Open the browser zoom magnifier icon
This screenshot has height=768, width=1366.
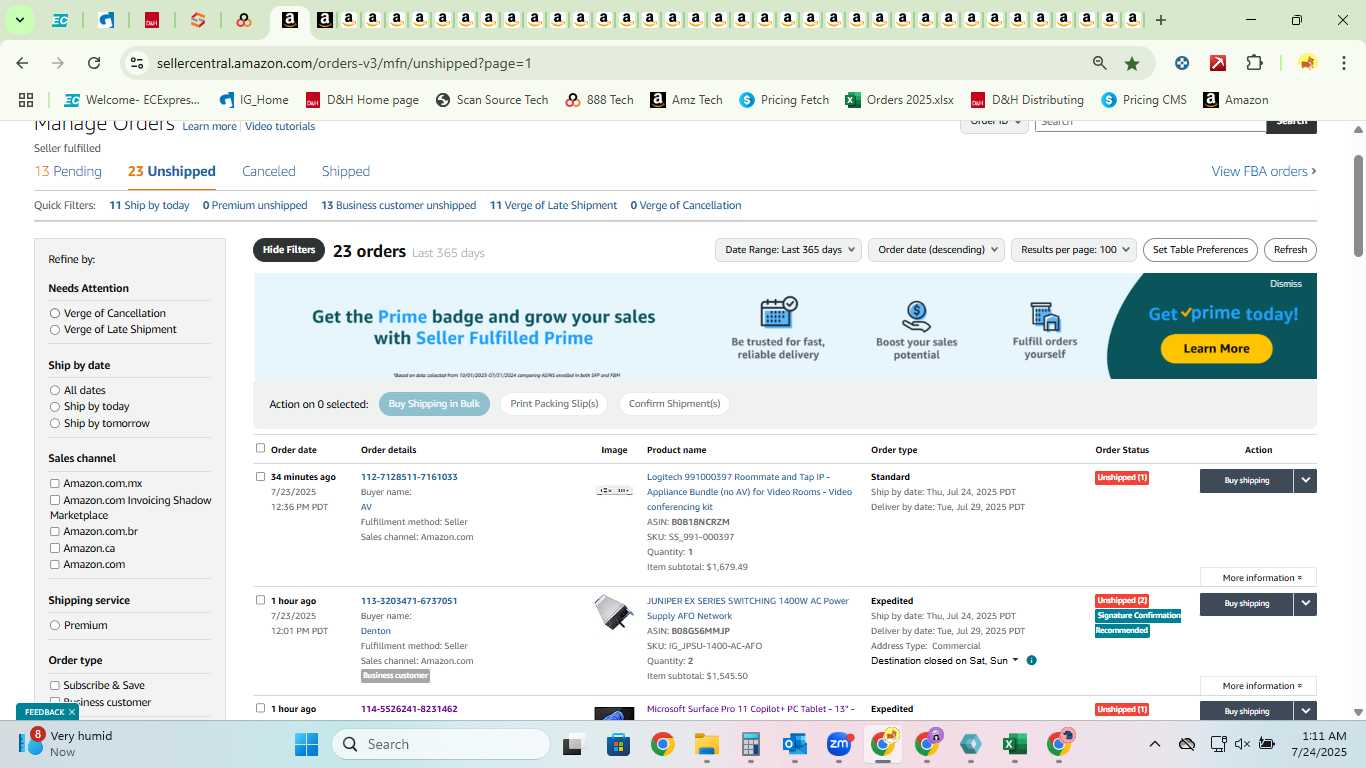(x=1099, y=63)
